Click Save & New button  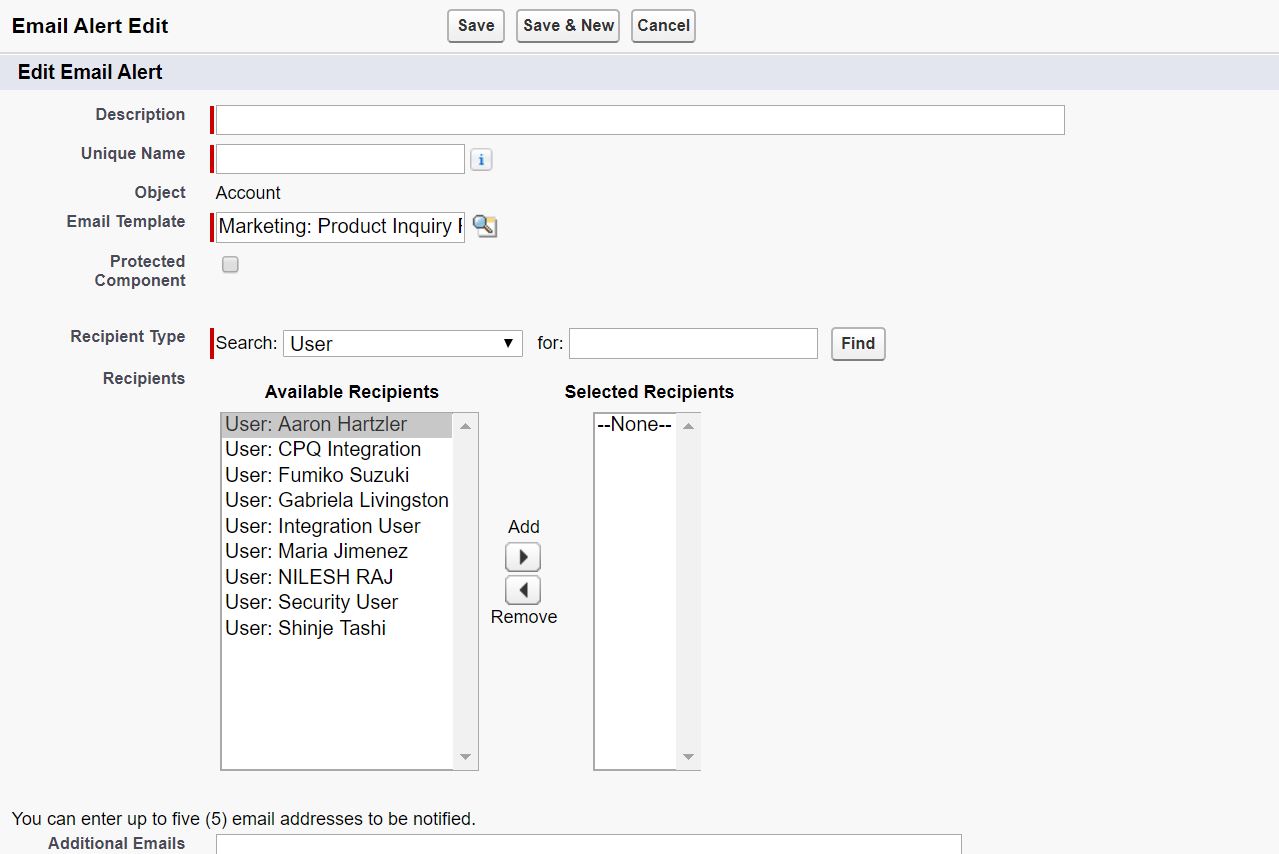coord(568,26)
